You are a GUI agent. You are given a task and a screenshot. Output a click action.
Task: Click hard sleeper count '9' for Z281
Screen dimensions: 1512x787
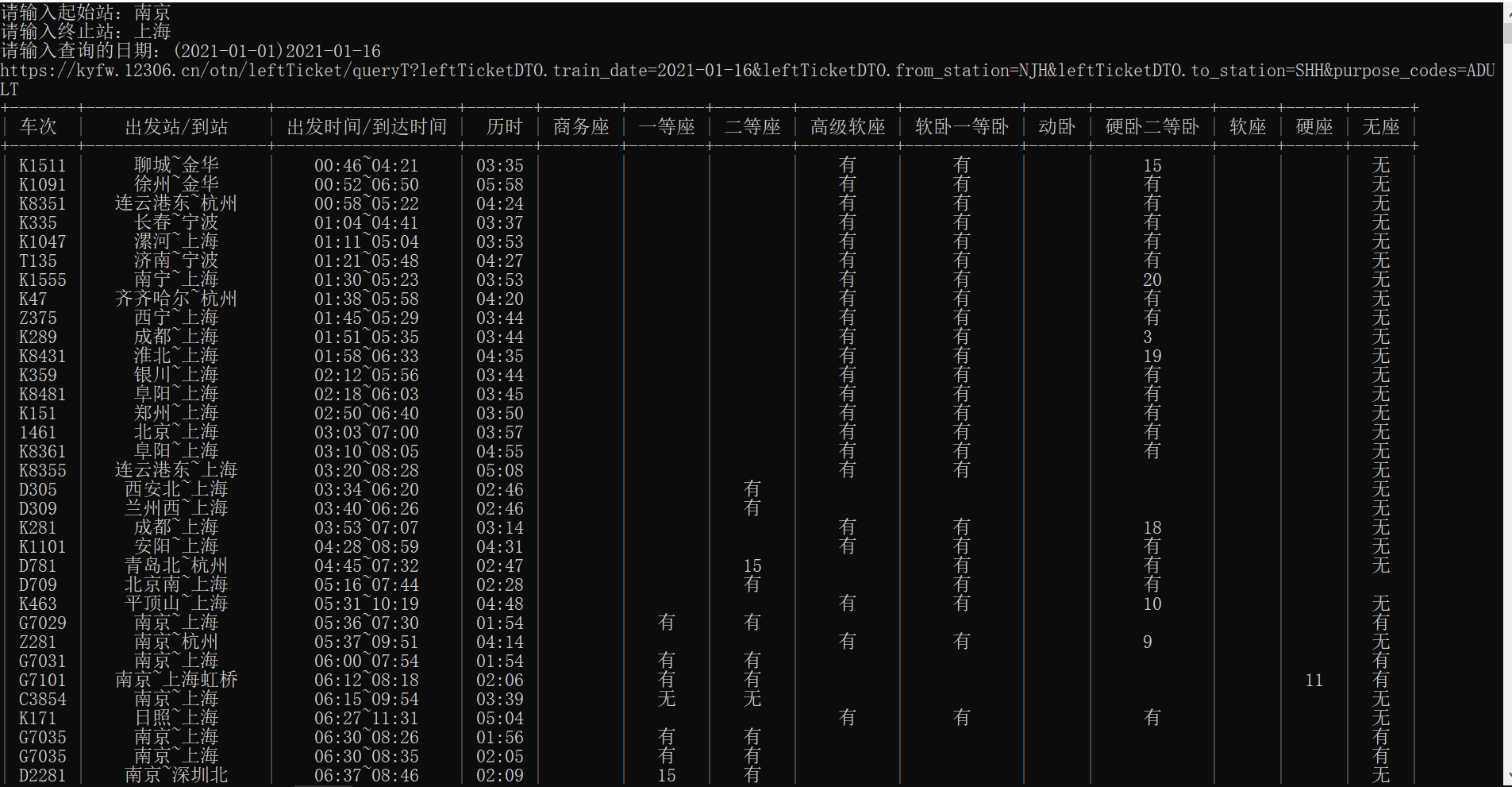click(x=1148, y=642)
